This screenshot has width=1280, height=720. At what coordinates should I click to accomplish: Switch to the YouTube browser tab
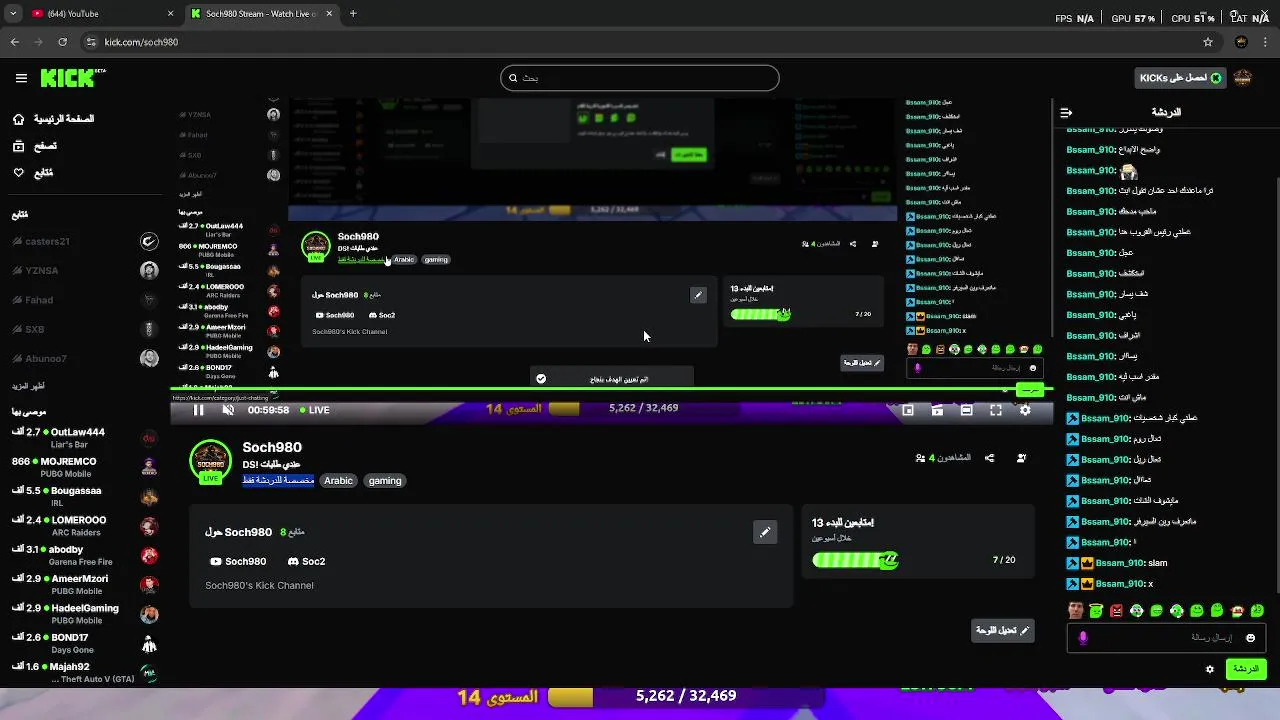(98, 14)
